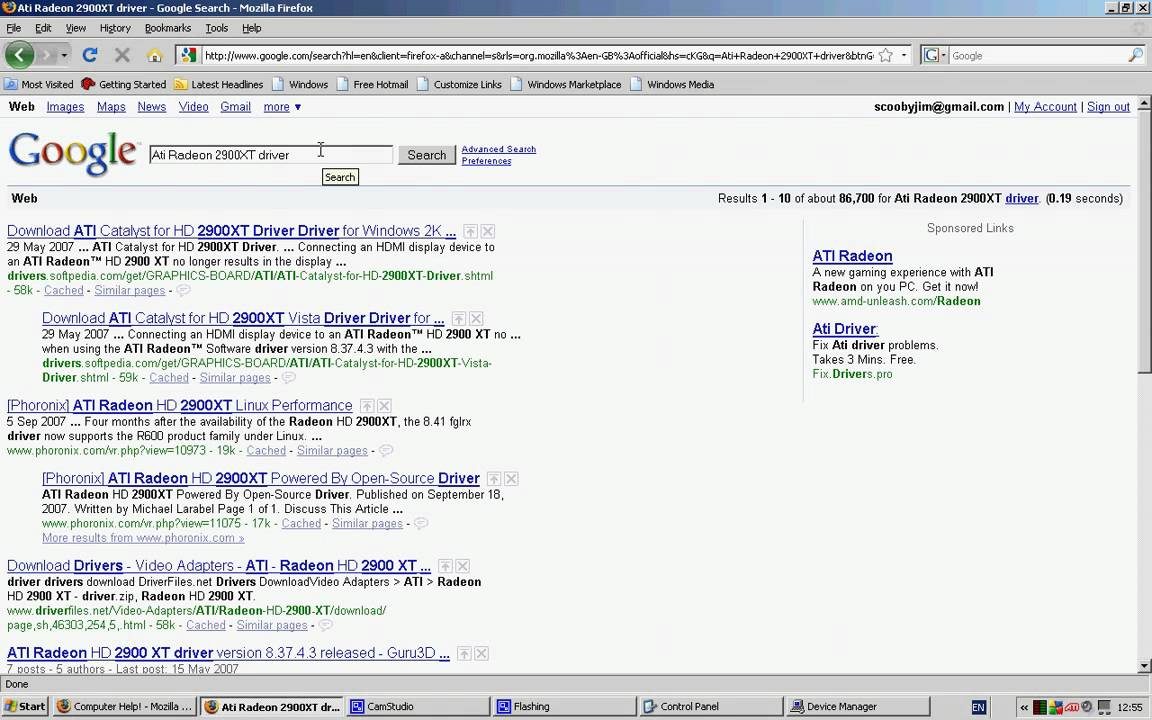Click the page scrollbar down arrow
This screenshot has width=1152, height=720.
pyautogui.click(x=1144, y=666)
